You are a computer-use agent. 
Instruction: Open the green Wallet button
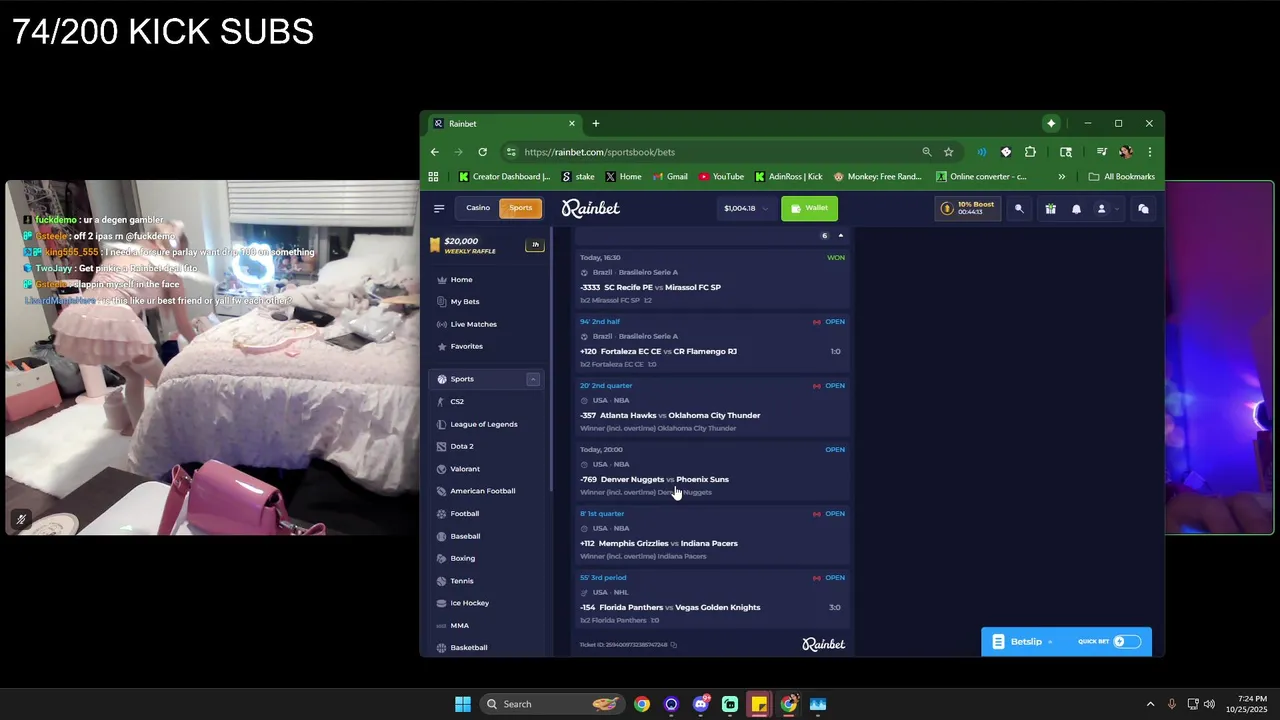click(809, 208)
